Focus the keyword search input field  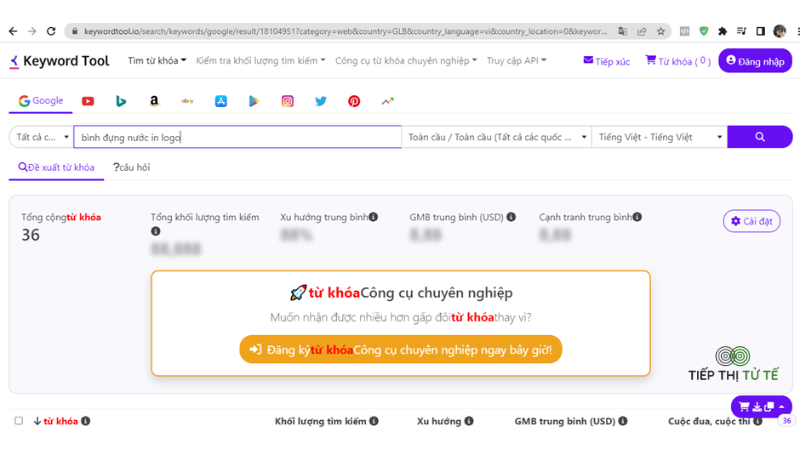point(238,137)
